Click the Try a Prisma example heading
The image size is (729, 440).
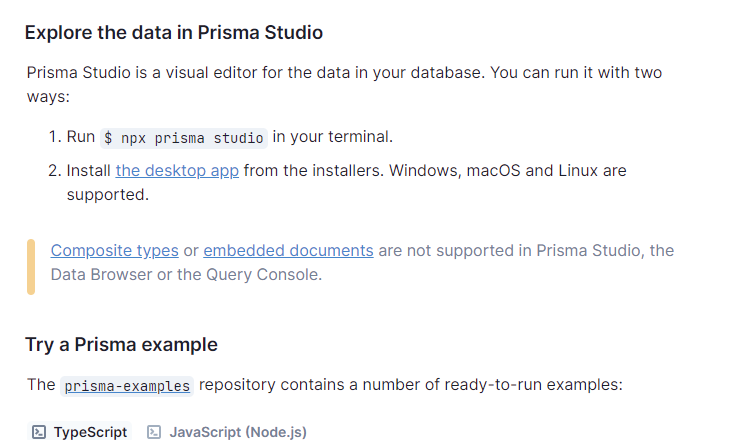point(121,345)
